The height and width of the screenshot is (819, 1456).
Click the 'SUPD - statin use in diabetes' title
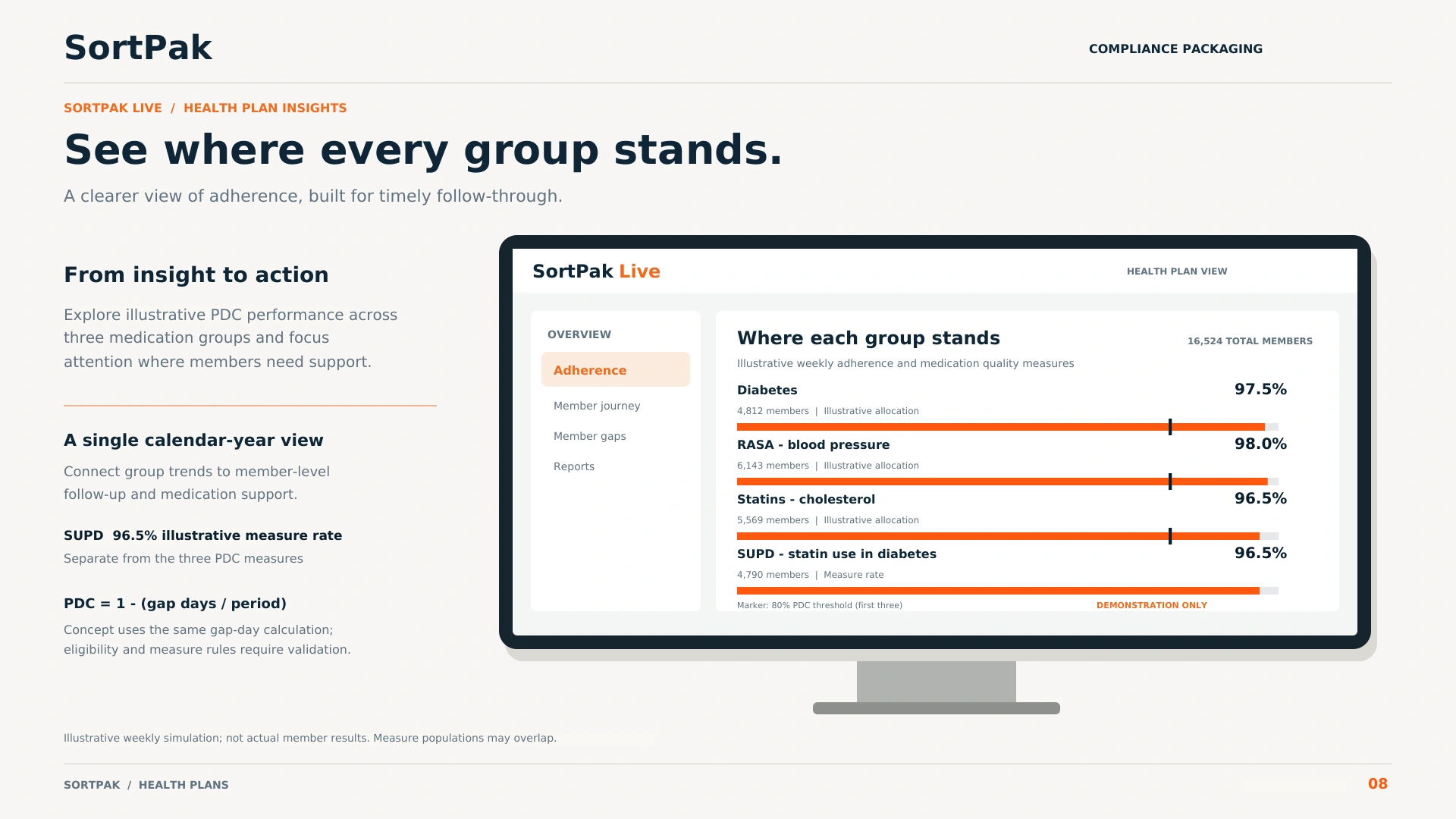point(836,554)
